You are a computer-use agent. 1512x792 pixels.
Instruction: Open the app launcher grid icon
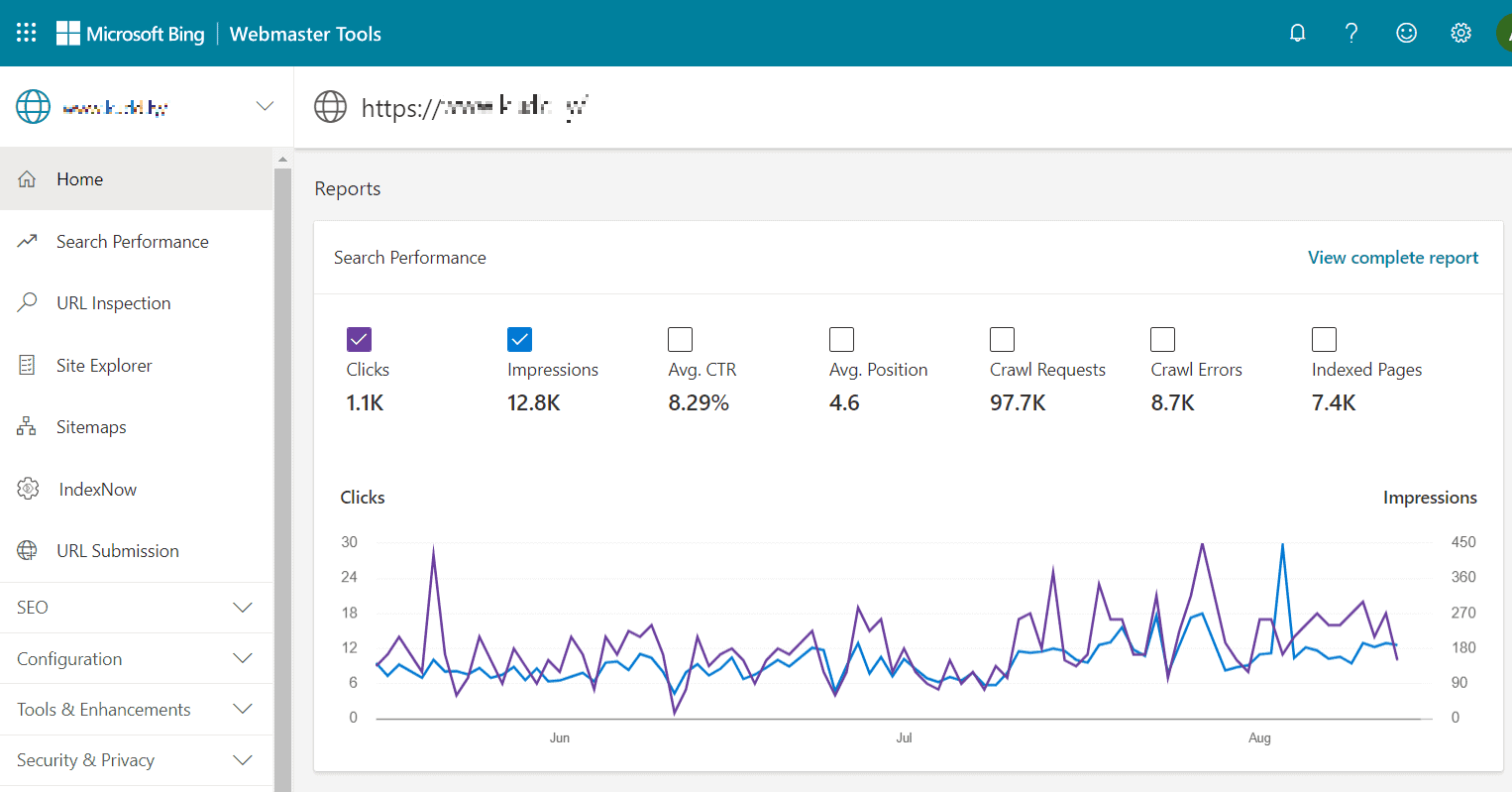(x=27, y=33)
